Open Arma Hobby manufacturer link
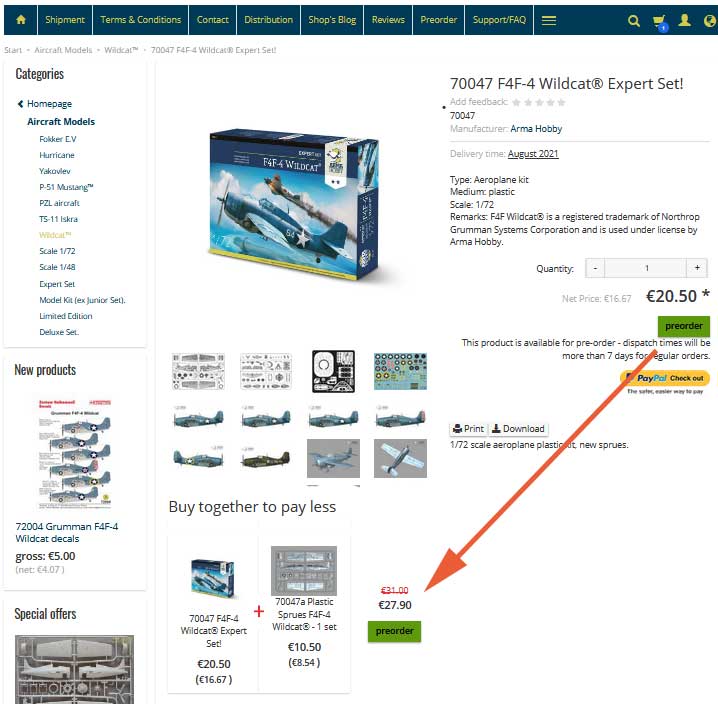The image size is (718, 704). [x=536, y=129]
